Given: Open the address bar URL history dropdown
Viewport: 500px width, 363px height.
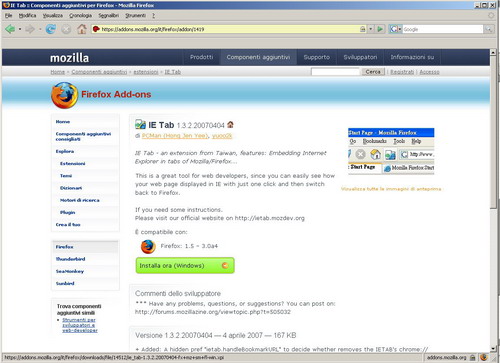Looking at the screenshot, I should [371, 29].
